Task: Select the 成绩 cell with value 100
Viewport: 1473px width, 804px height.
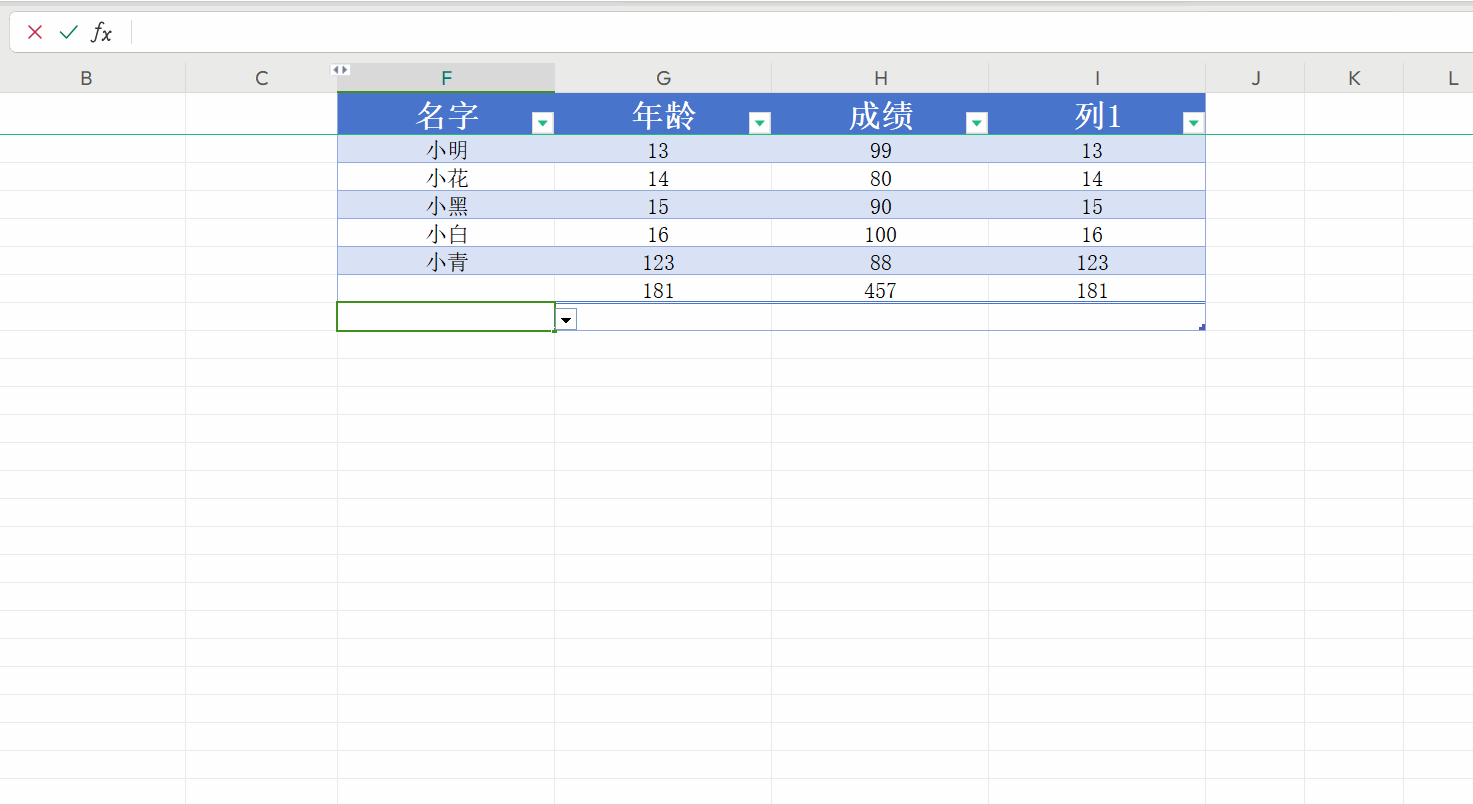Action: coord(880,235)
